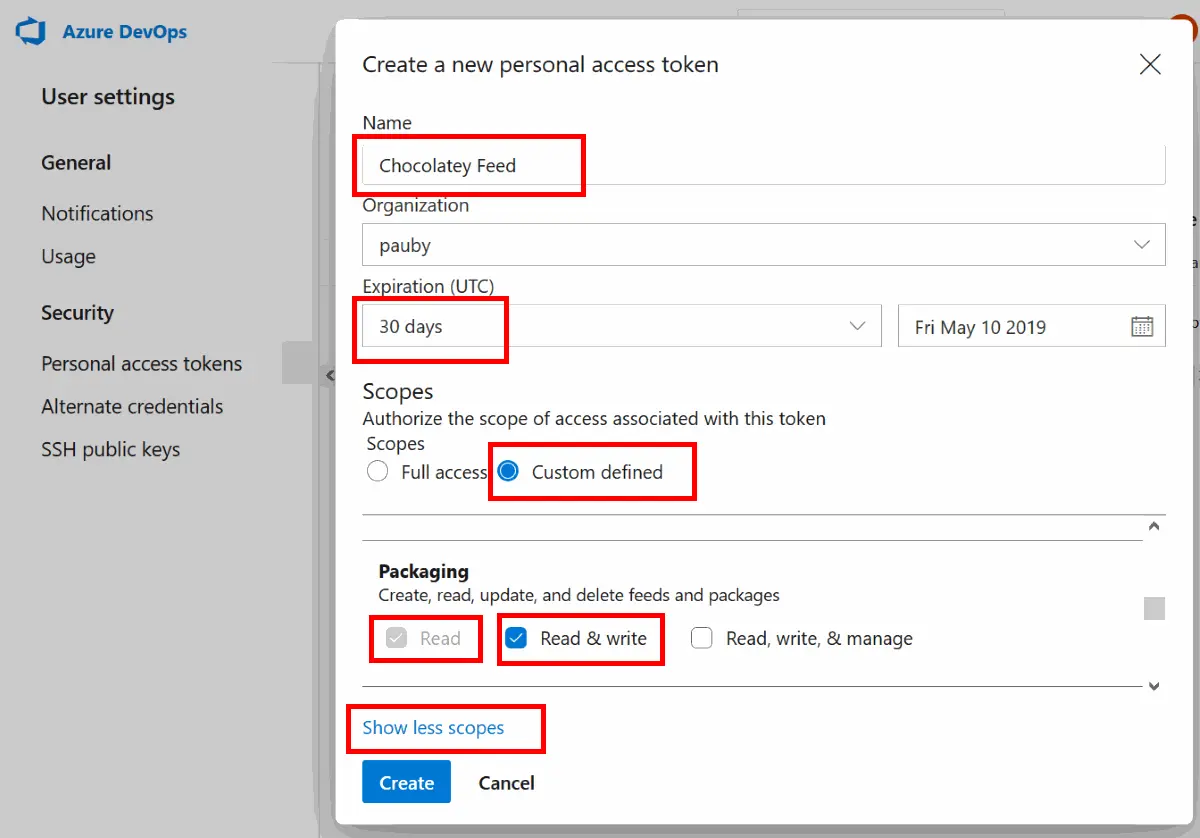Close the personal access token dialog
This screenshot has width=1200, height=838.
1150,65
